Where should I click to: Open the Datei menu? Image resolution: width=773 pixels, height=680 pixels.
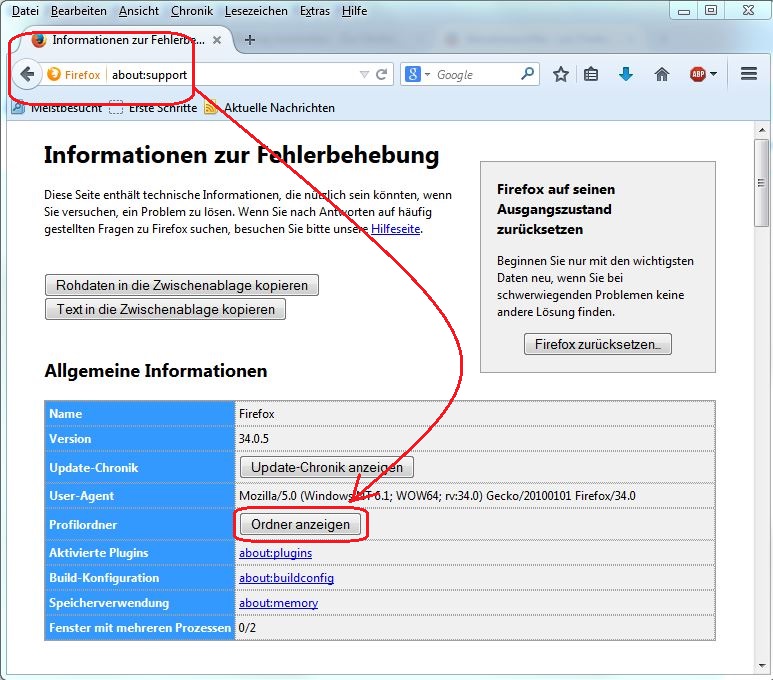coord(25,10)
